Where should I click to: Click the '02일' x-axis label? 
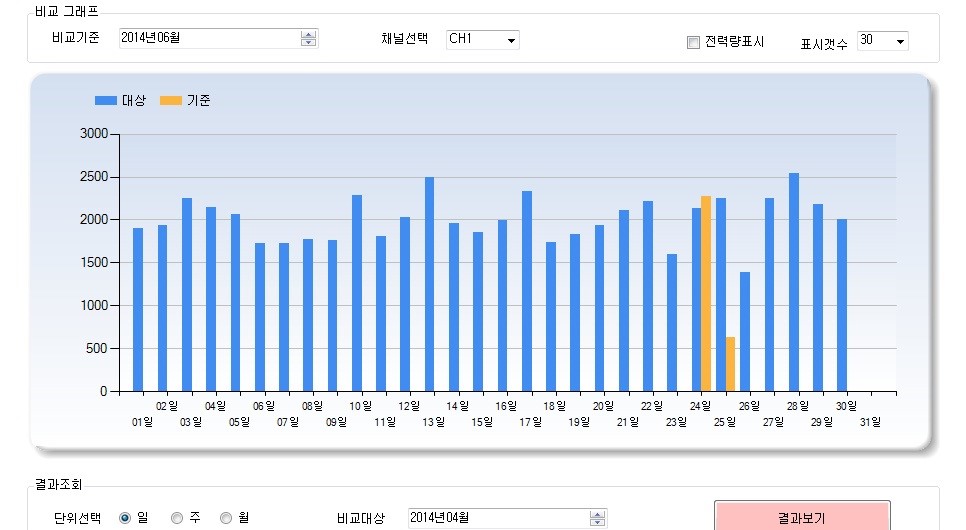pyautogui.click(x=166, y=406)
